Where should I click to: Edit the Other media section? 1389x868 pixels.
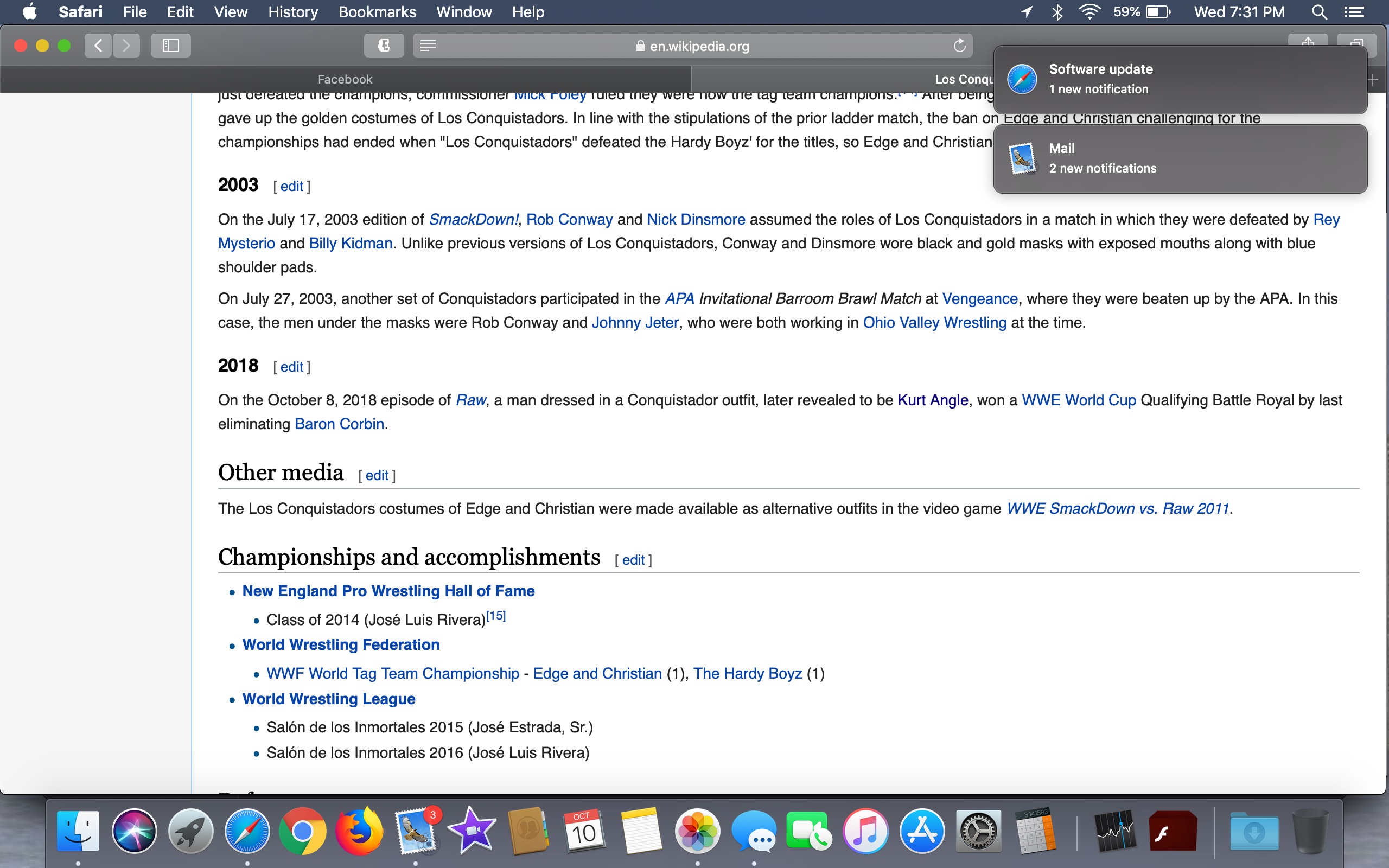(x=377, y=475)
